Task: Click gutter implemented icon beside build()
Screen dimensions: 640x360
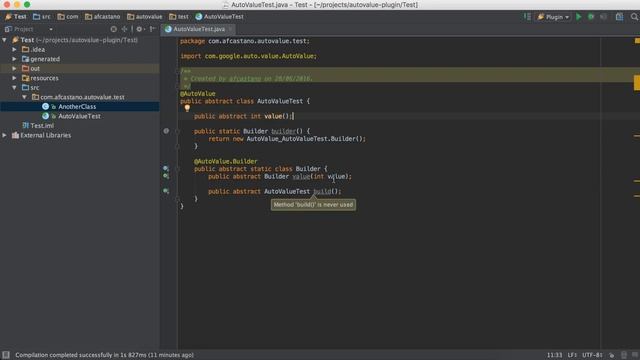Action: (166, 191)
